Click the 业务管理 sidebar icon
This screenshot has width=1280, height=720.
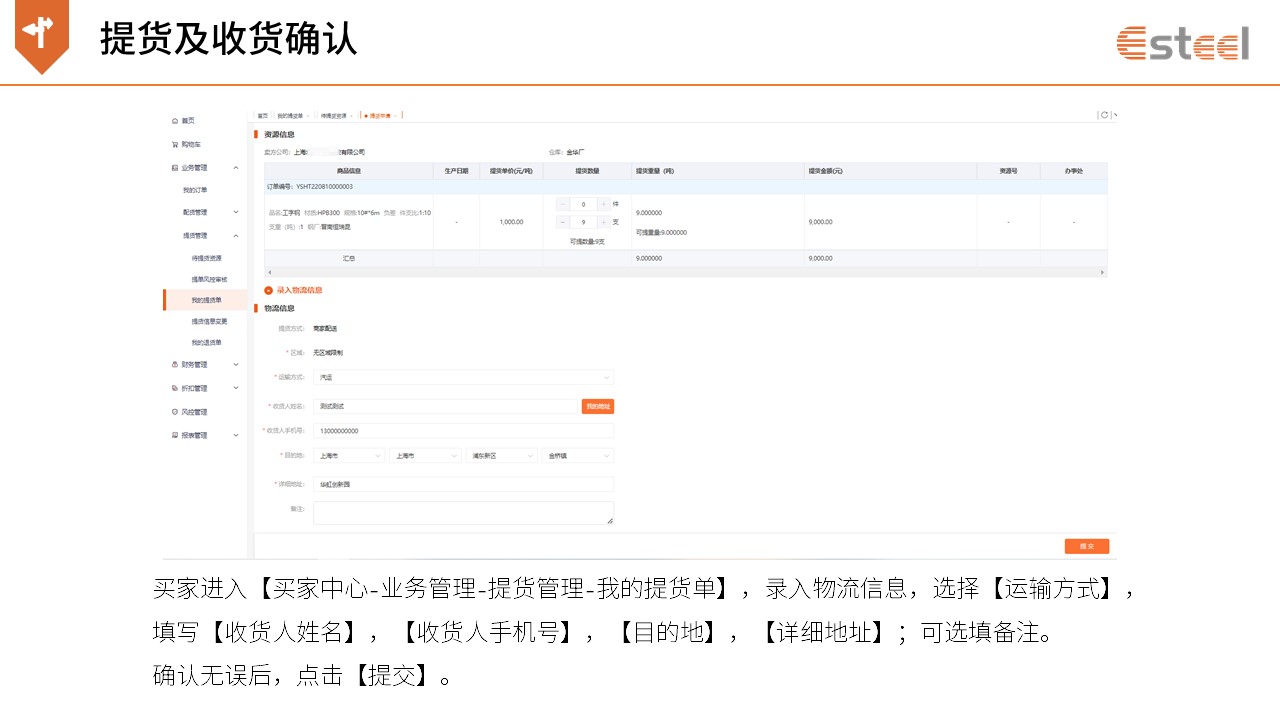tap(174, 168)
